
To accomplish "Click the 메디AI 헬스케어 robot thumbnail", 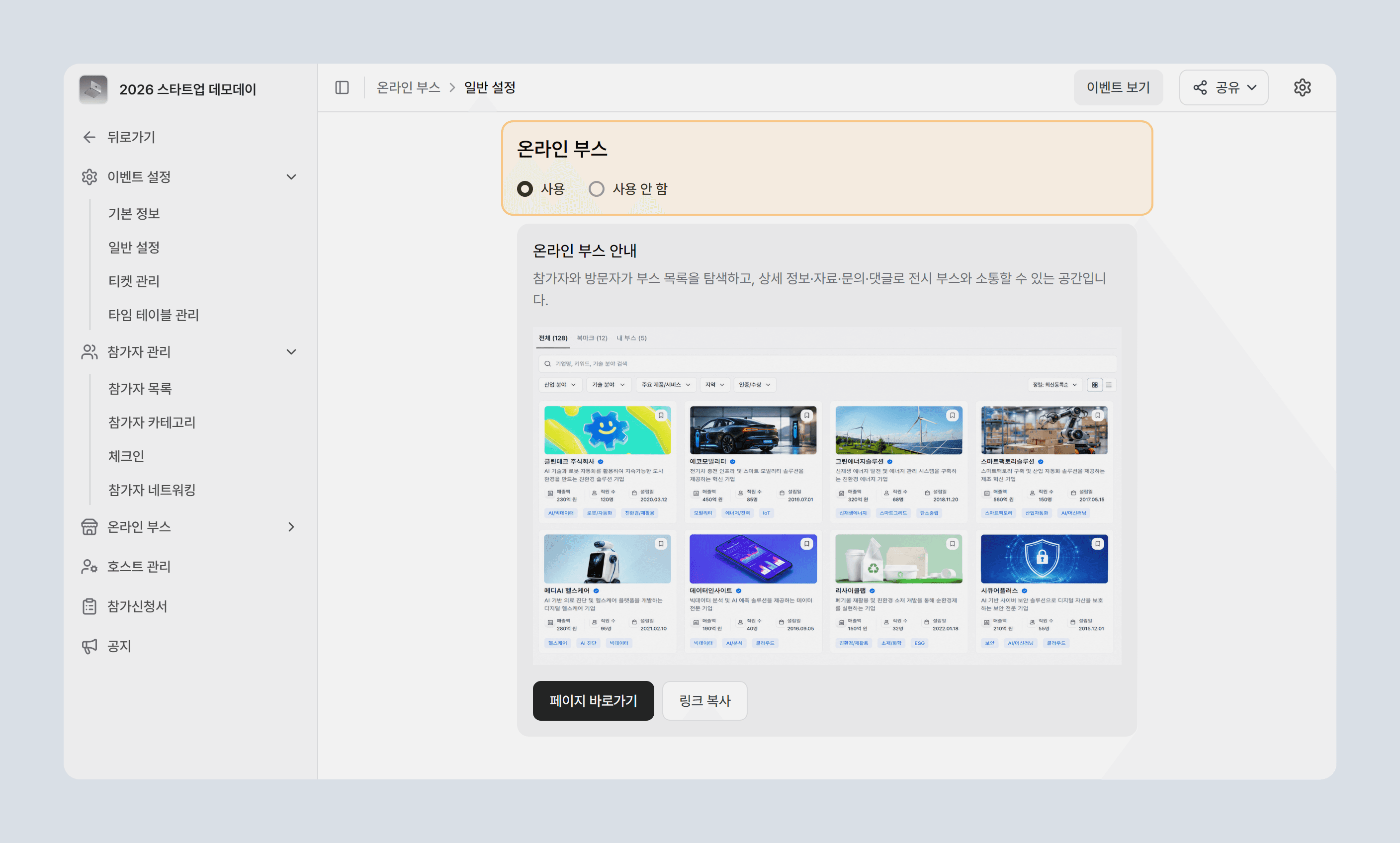I will pyautogui.click(x=608, y=558).
